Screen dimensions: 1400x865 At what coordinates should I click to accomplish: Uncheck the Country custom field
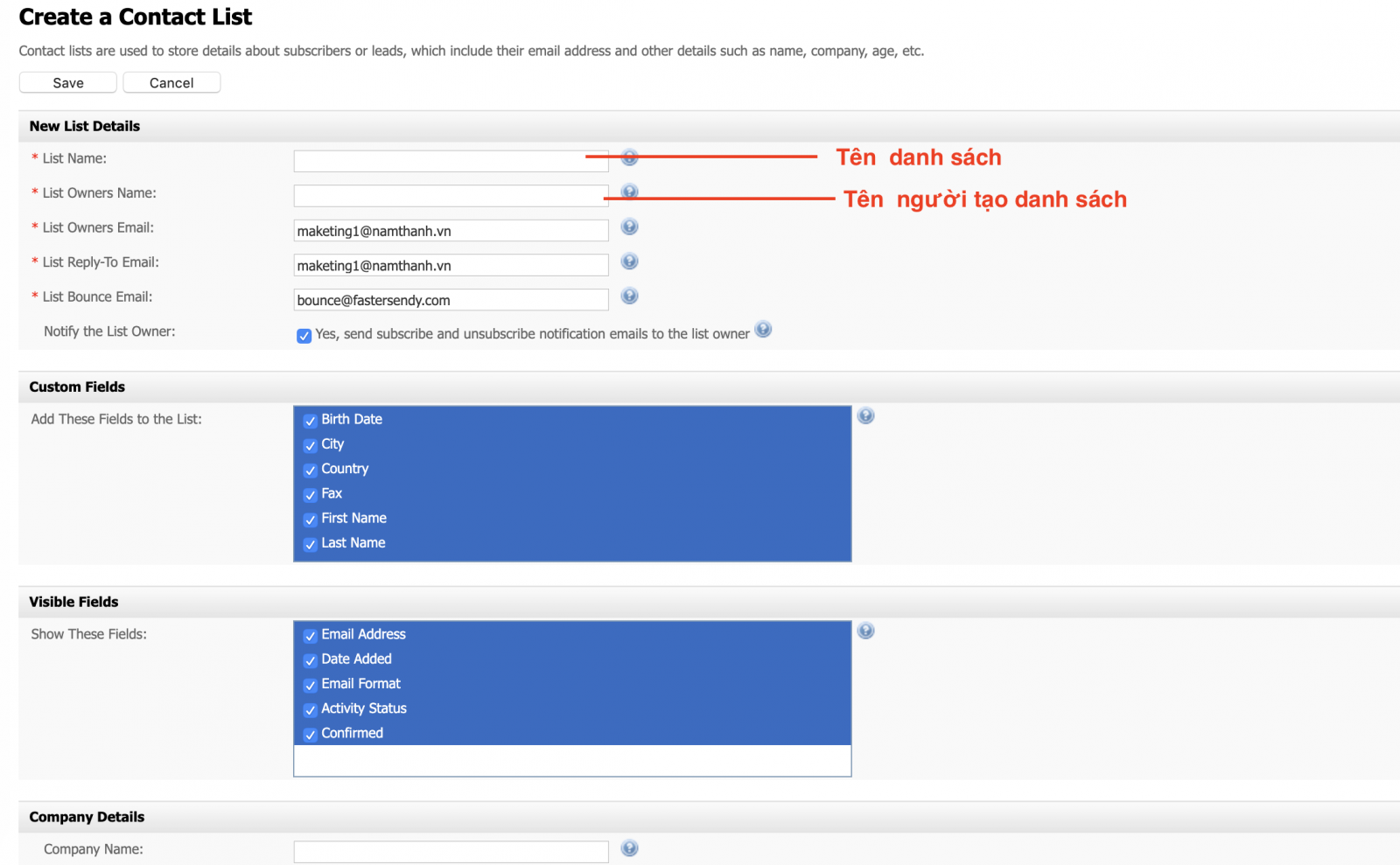[310, 471]
